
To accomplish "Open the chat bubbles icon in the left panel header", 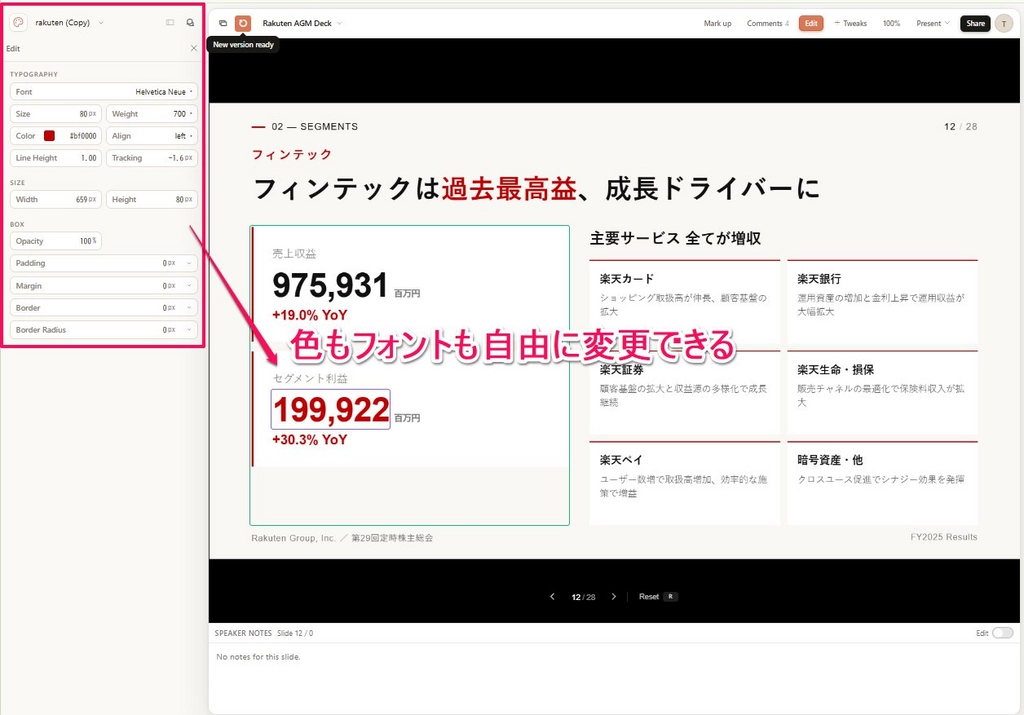I will point(190,22).
